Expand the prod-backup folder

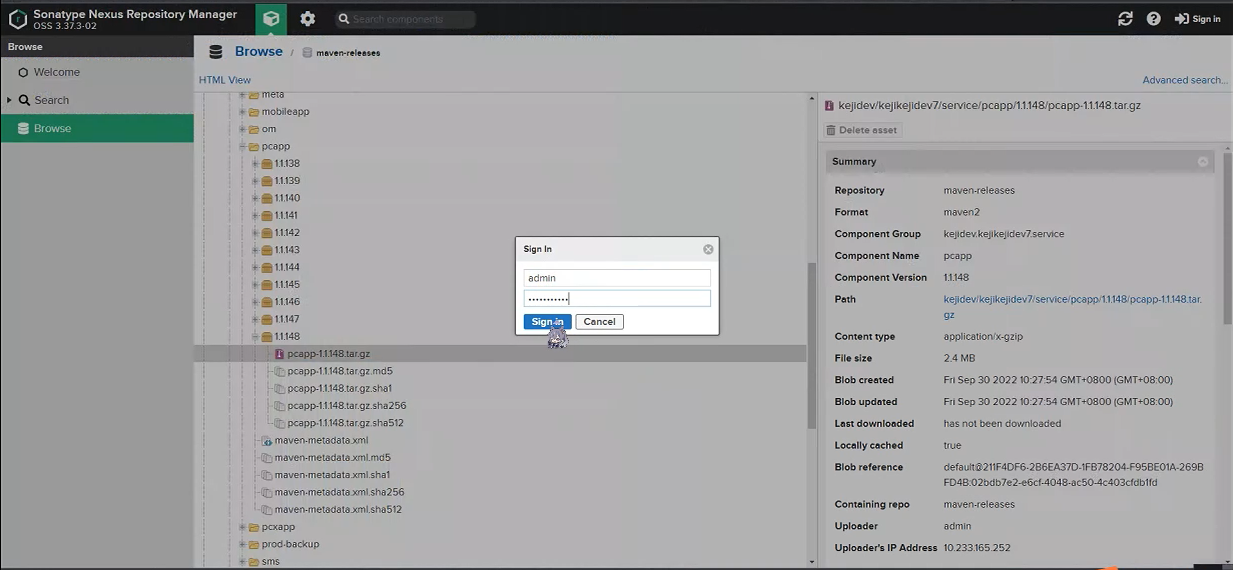[x=242, y=545]
